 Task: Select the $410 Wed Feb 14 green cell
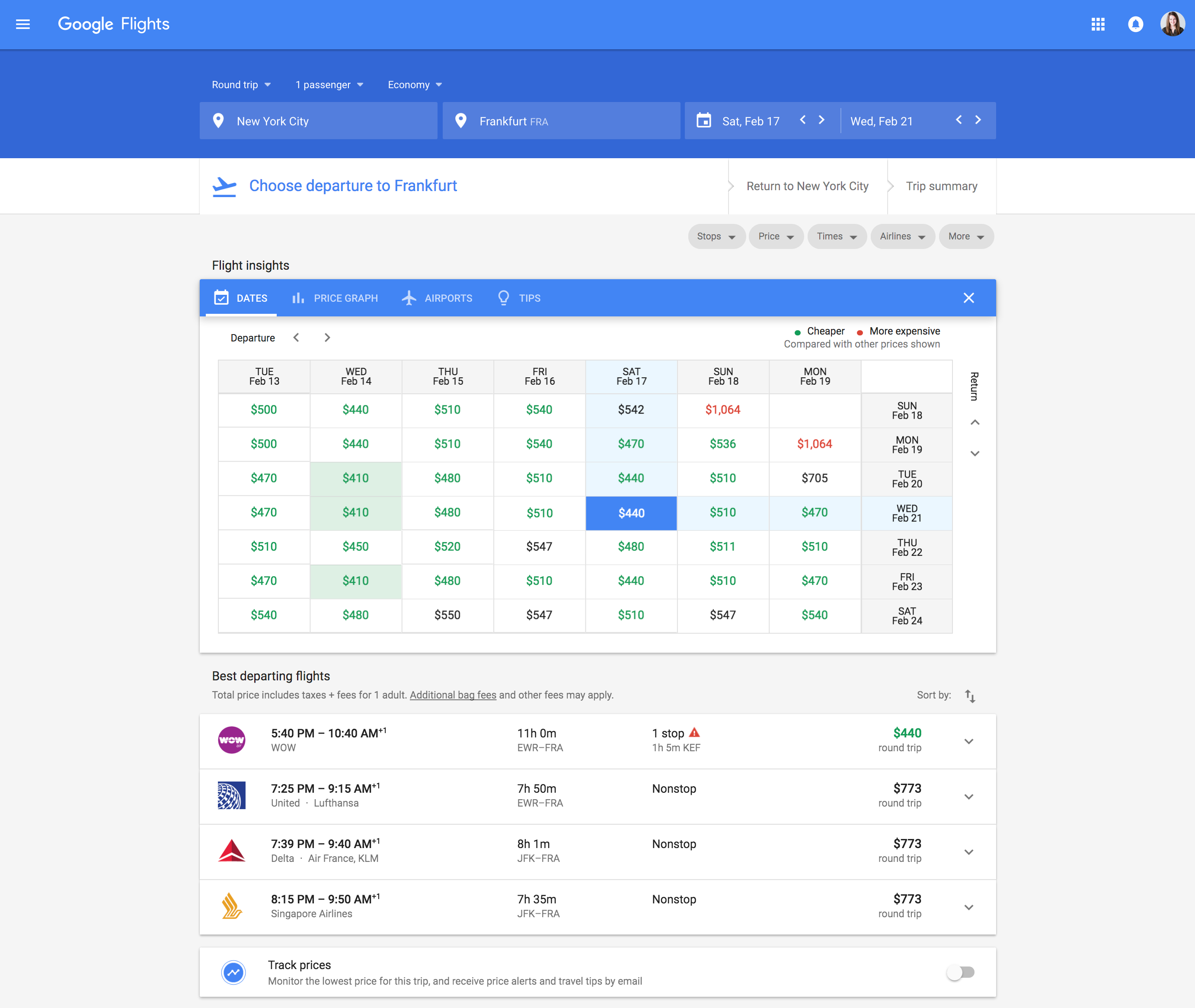click(355, 478)
